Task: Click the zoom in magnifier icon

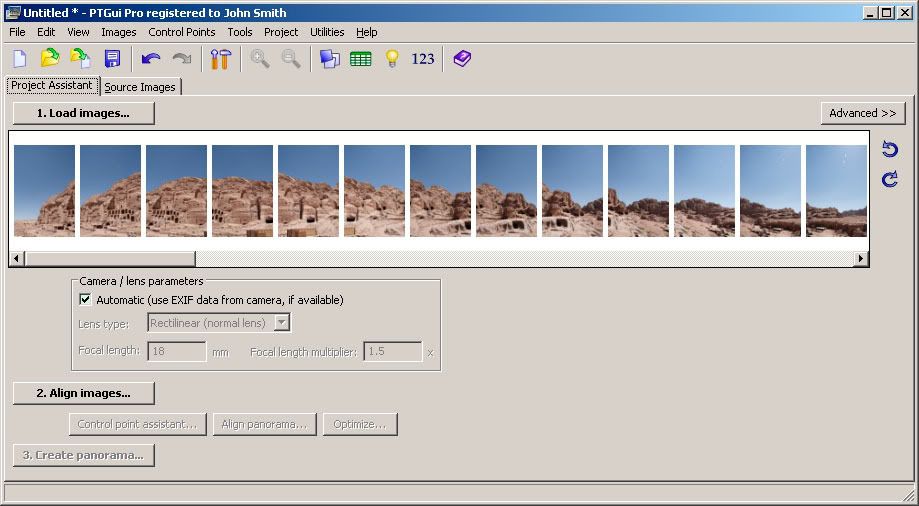Action: [260, 59]
